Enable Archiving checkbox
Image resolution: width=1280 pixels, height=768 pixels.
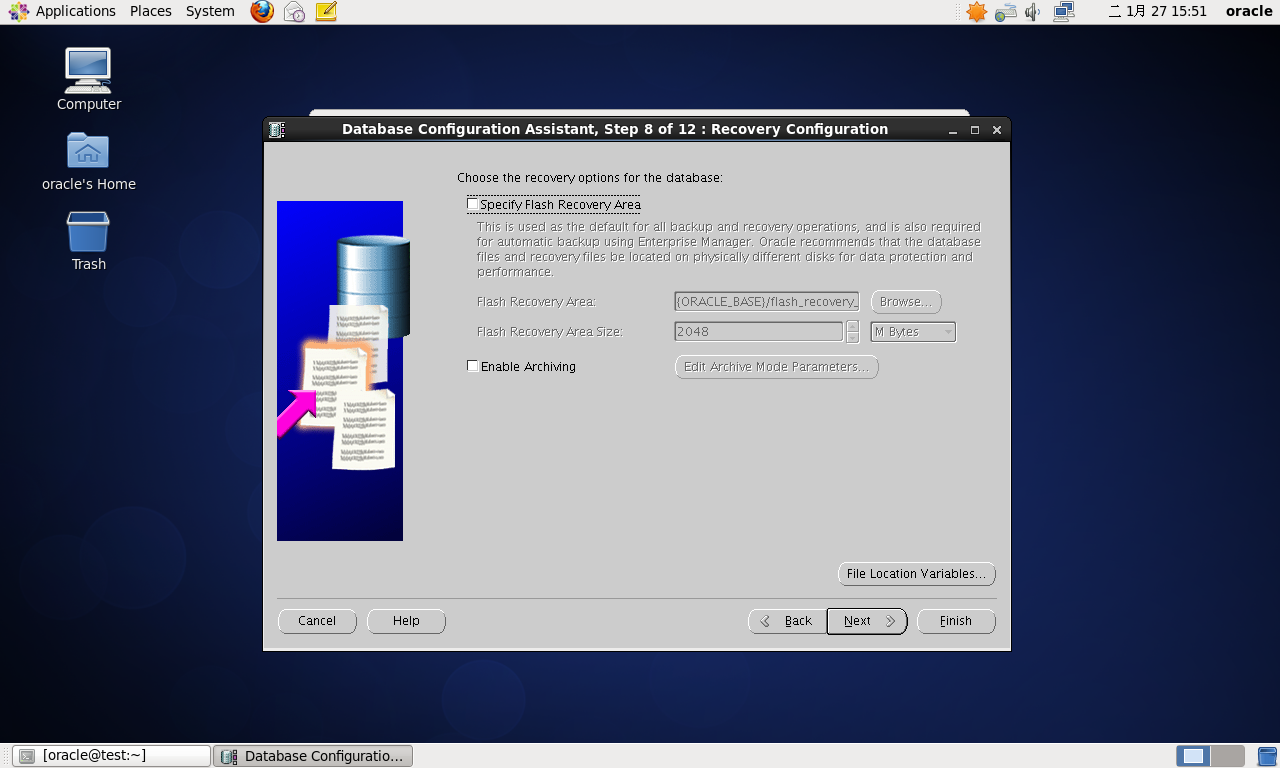[473, 366]
